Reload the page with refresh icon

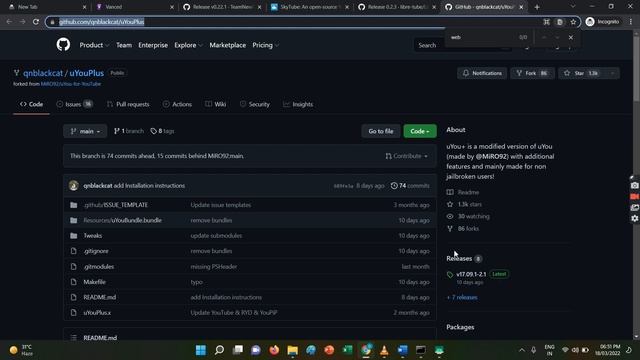36,22
